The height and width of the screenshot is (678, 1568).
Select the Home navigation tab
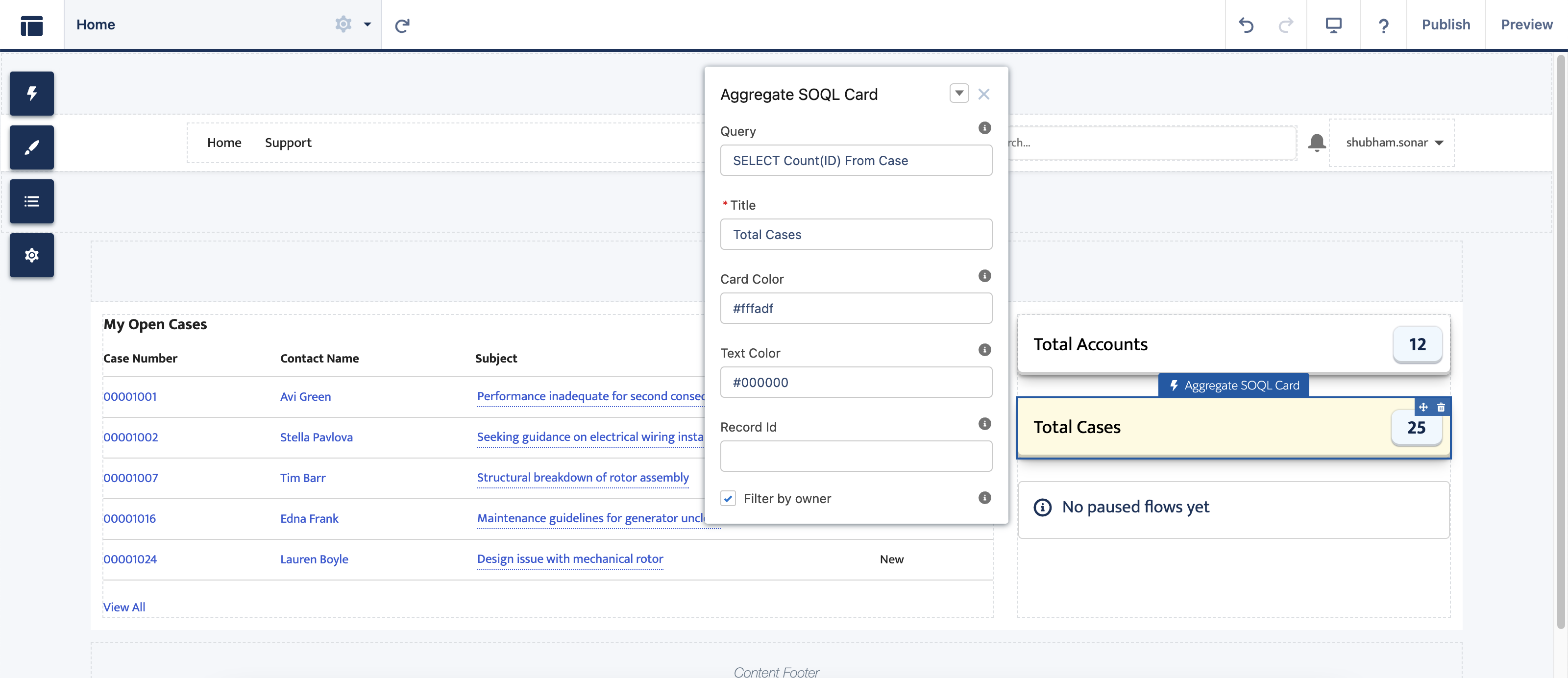224,143
